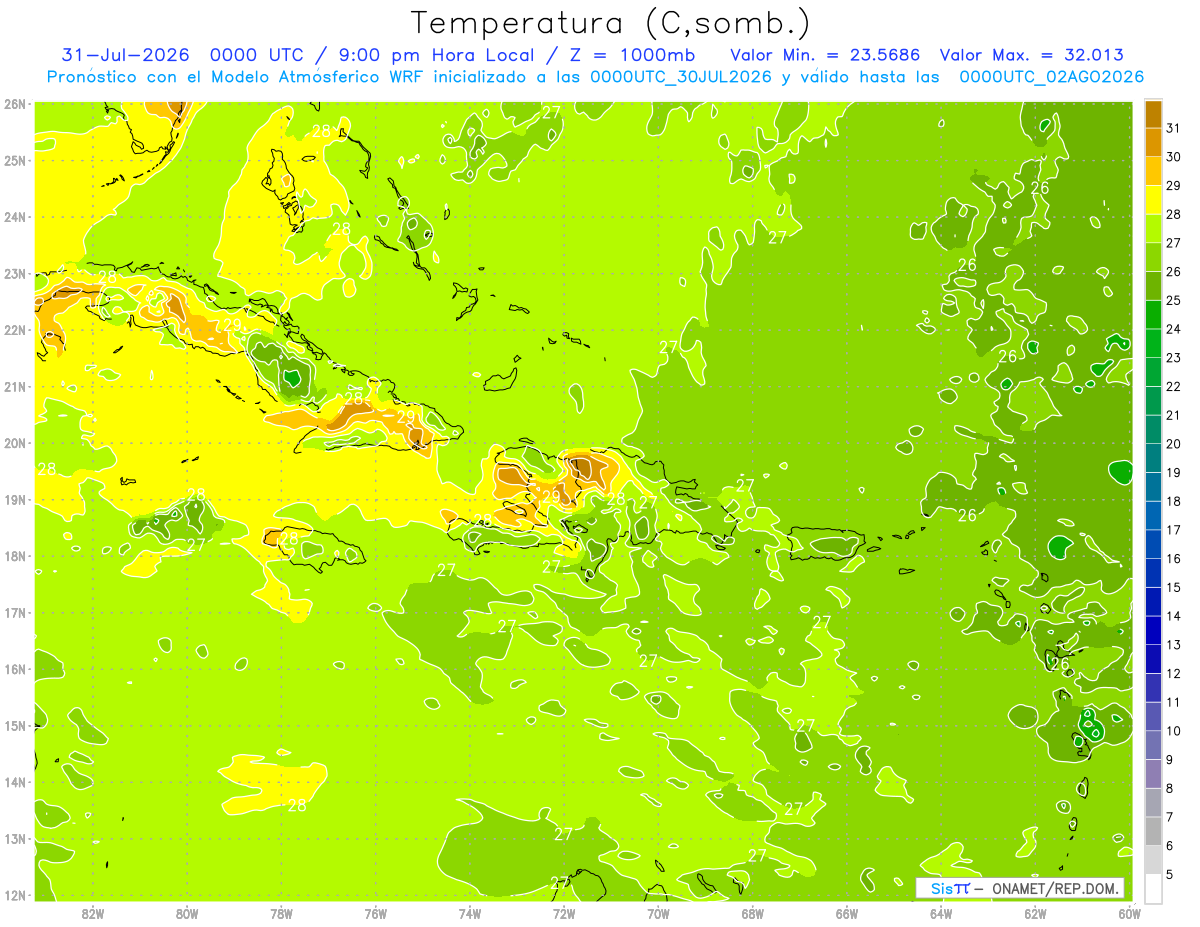Click the '60W' longitude axis label
This screenshot has width=1200, height=927.
tap(1129, 912)
